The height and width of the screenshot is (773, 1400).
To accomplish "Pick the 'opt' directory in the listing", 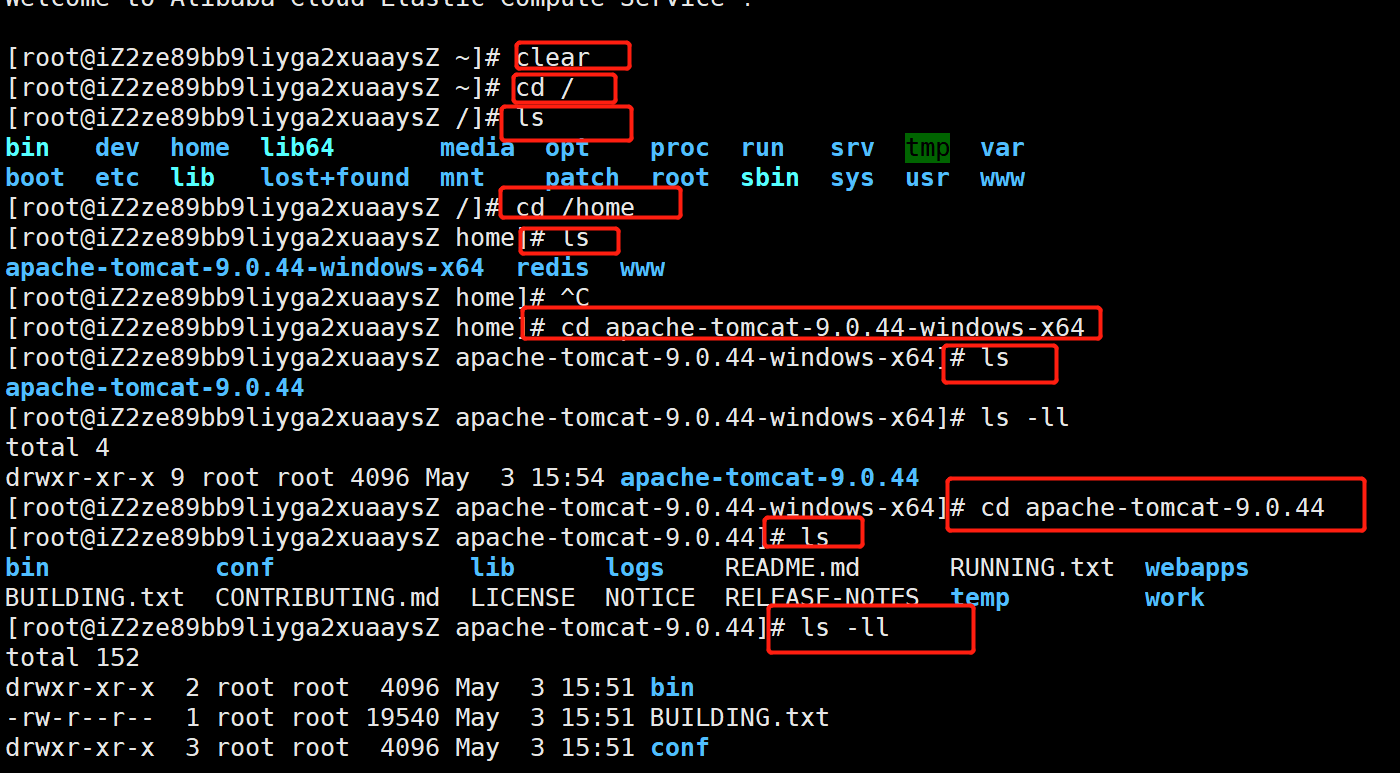I will (567, 148).
